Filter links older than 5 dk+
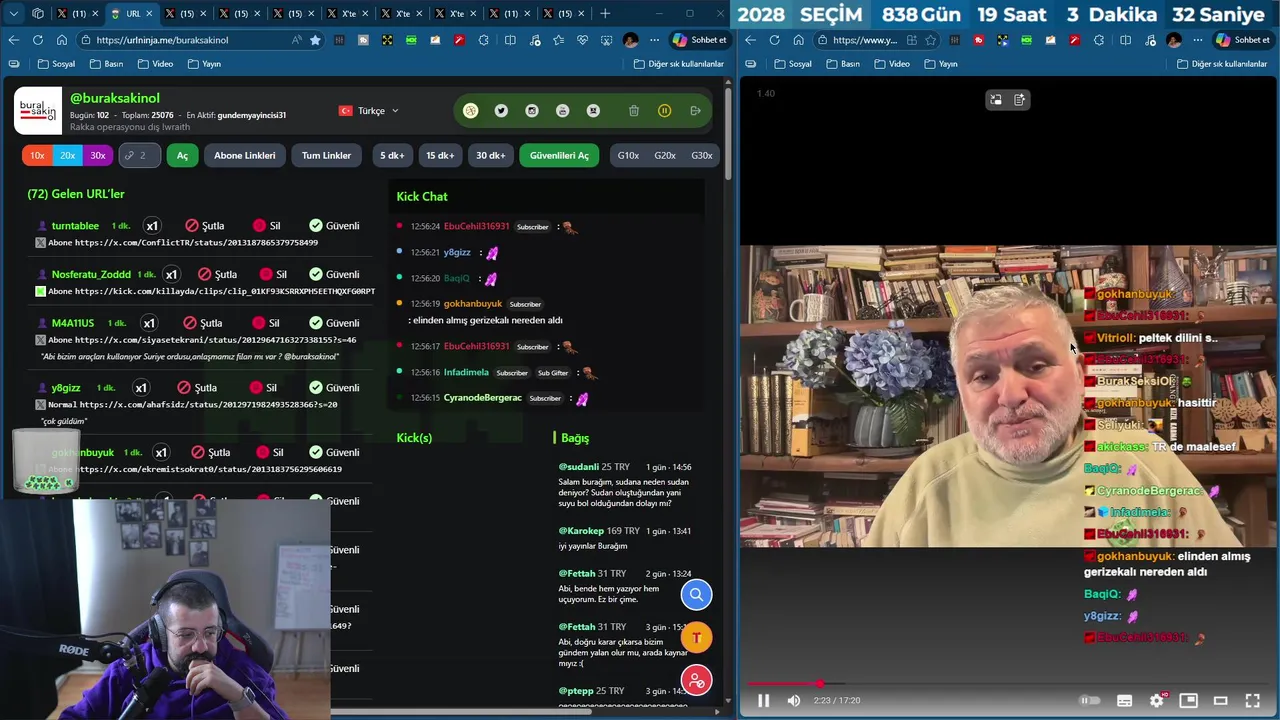This screenshot has width=1280, height=720. pyautogui.click(x=392, y=156)
